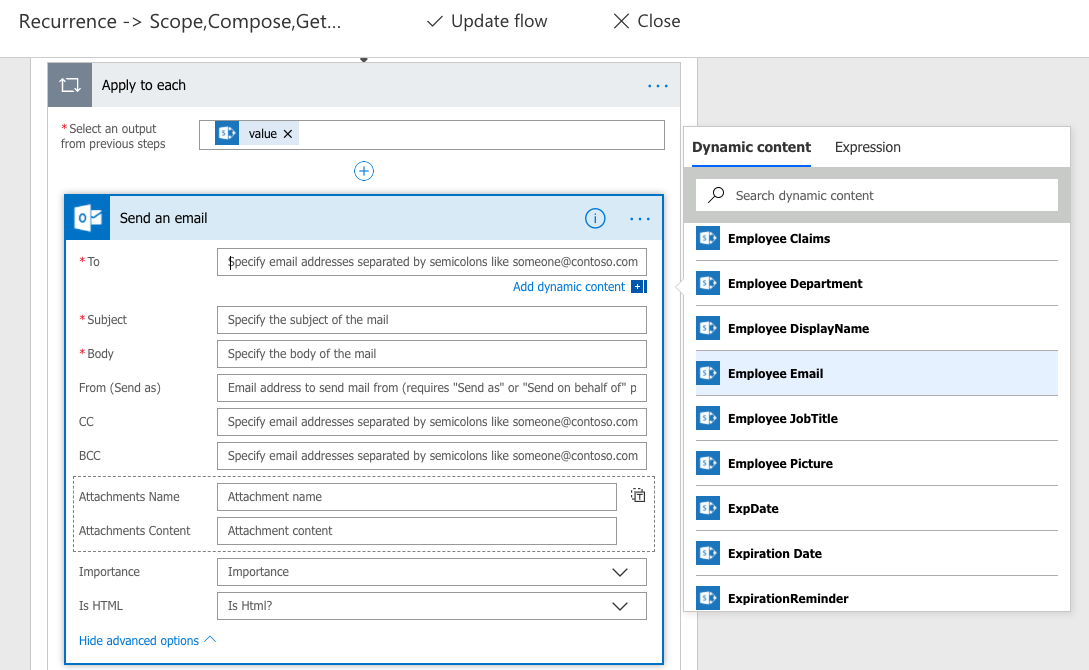The height and width of the screenshot is (670, 1089).
Task: Open Apply to each ellipsis menu
Action: tap(658, 86)
